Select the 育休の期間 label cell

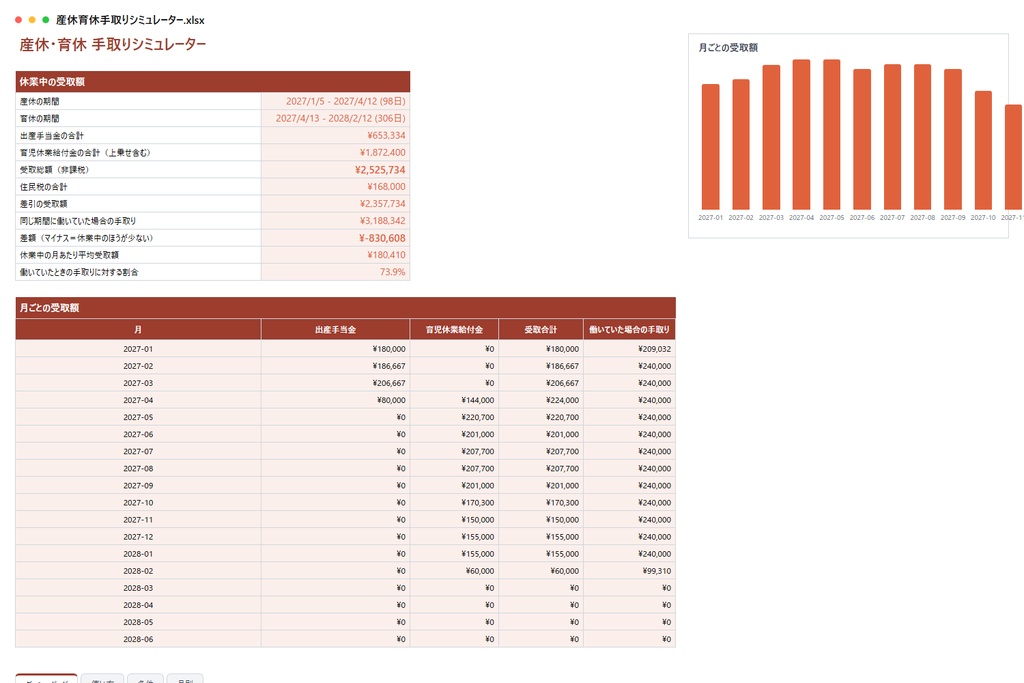coord(138,118)
